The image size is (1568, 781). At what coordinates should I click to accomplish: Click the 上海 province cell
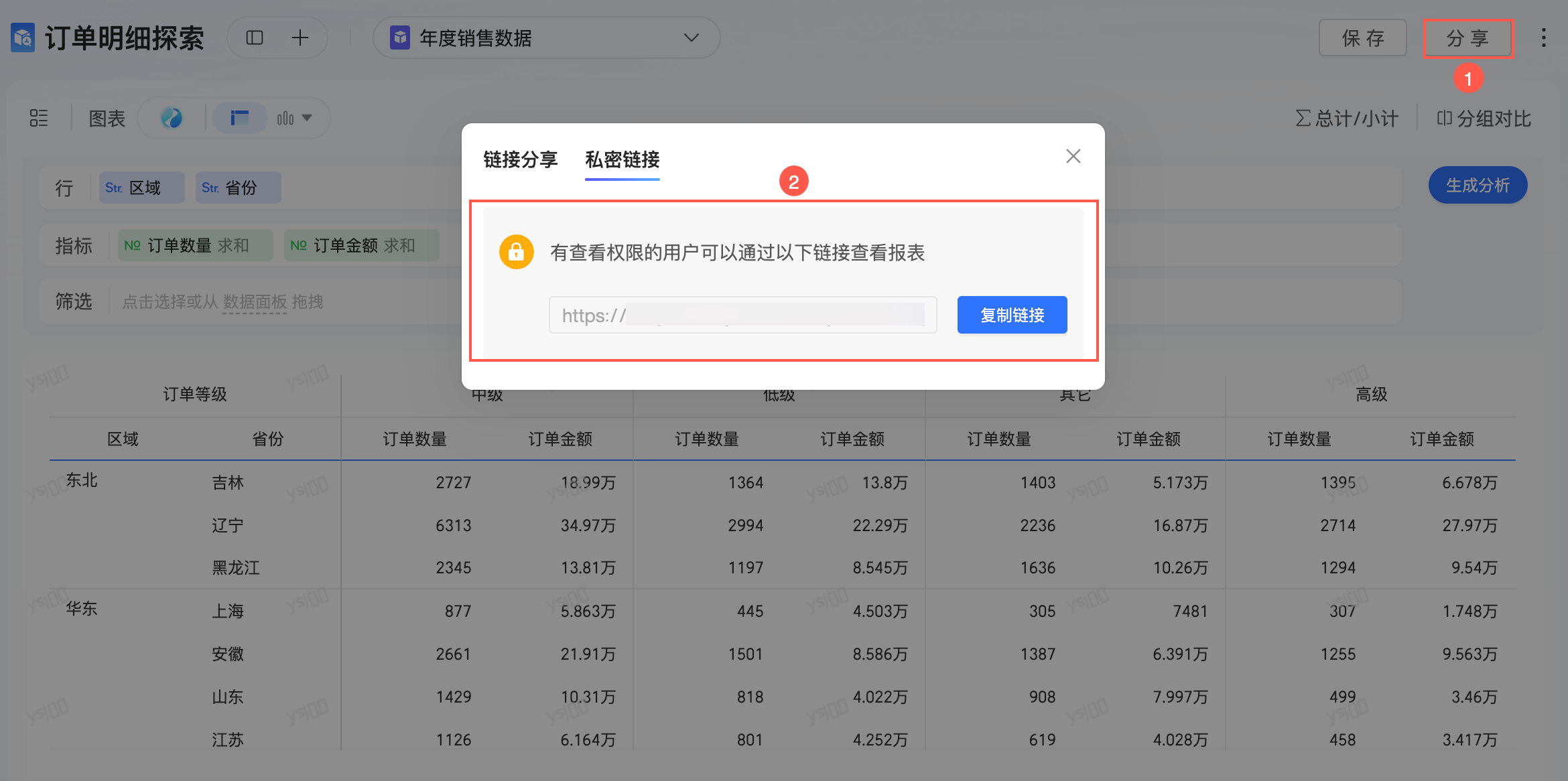click(x=228, y=611)
